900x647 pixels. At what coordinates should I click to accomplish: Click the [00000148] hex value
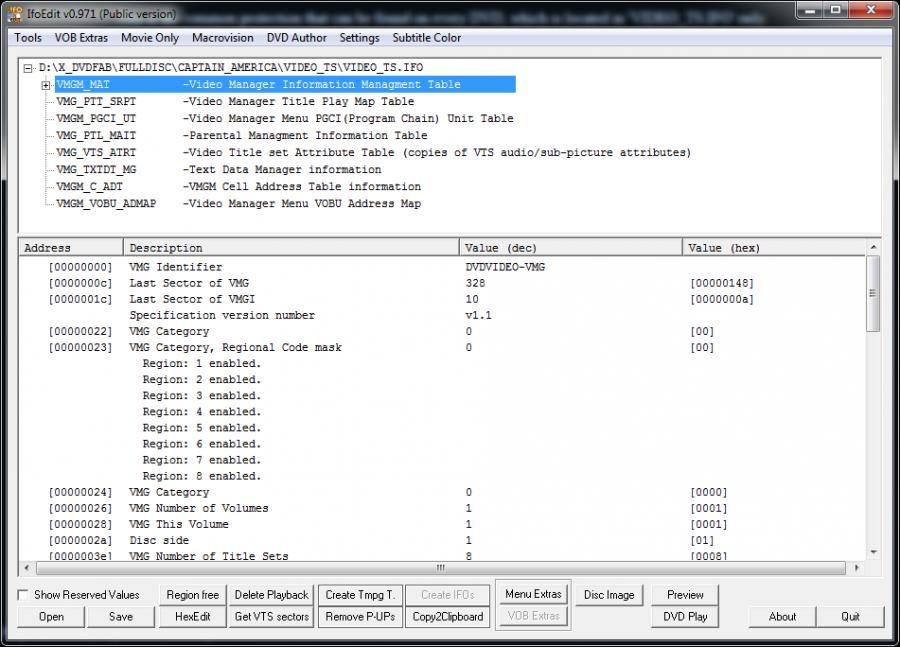[x=722, y=283]
